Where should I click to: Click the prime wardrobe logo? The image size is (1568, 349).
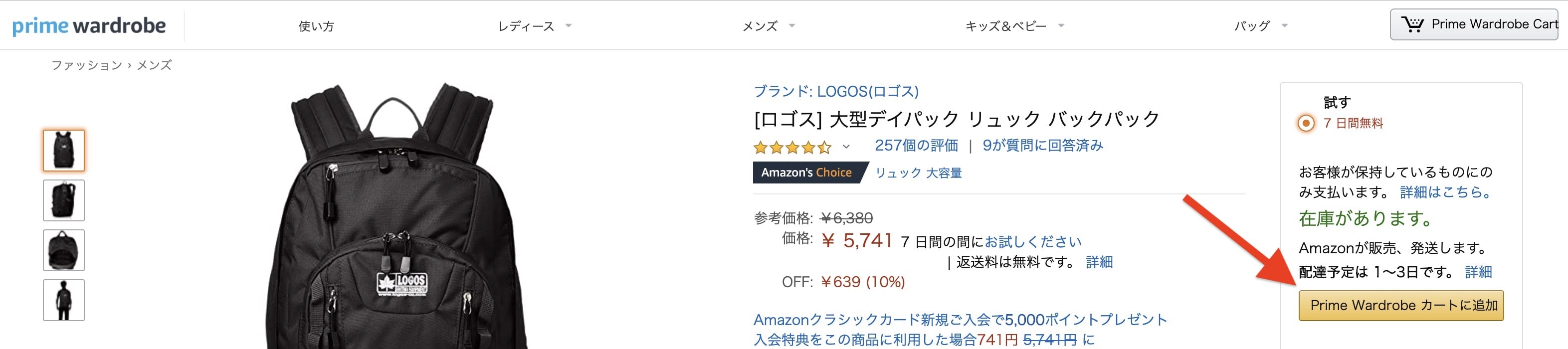89,25
